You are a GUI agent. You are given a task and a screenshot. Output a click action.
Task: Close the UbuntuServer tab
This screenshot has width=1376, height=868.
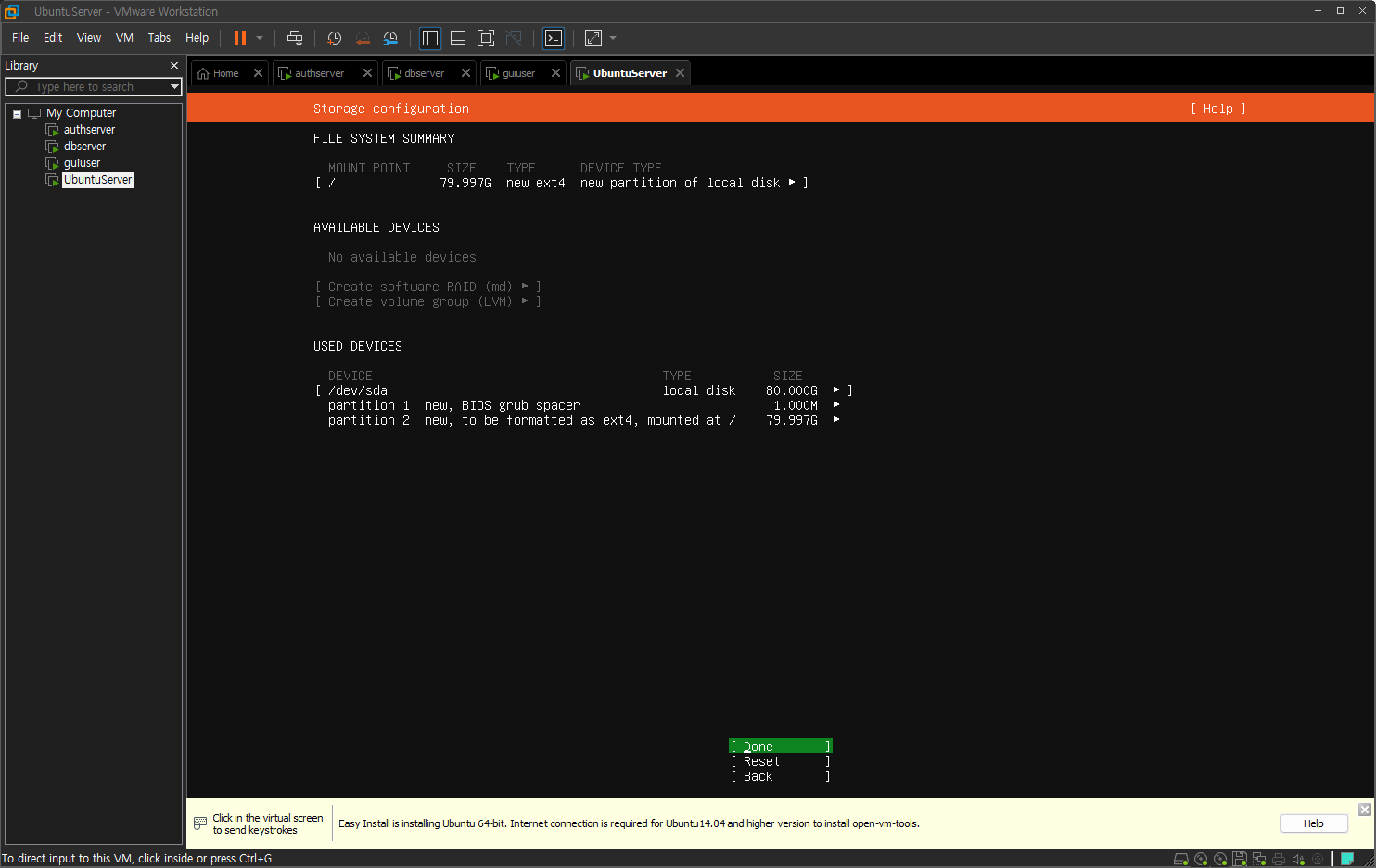pyautogui.click(x=680, y=73)
